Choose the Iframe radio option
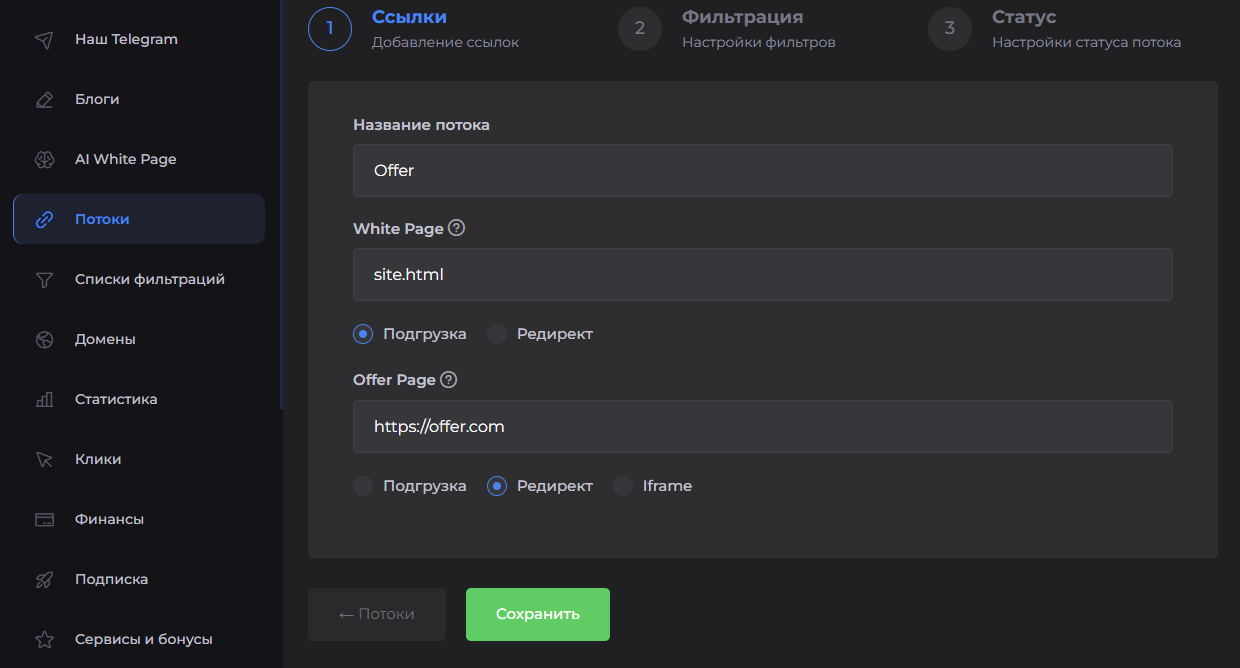This screenshot has width=1240, height=668. 623,486
